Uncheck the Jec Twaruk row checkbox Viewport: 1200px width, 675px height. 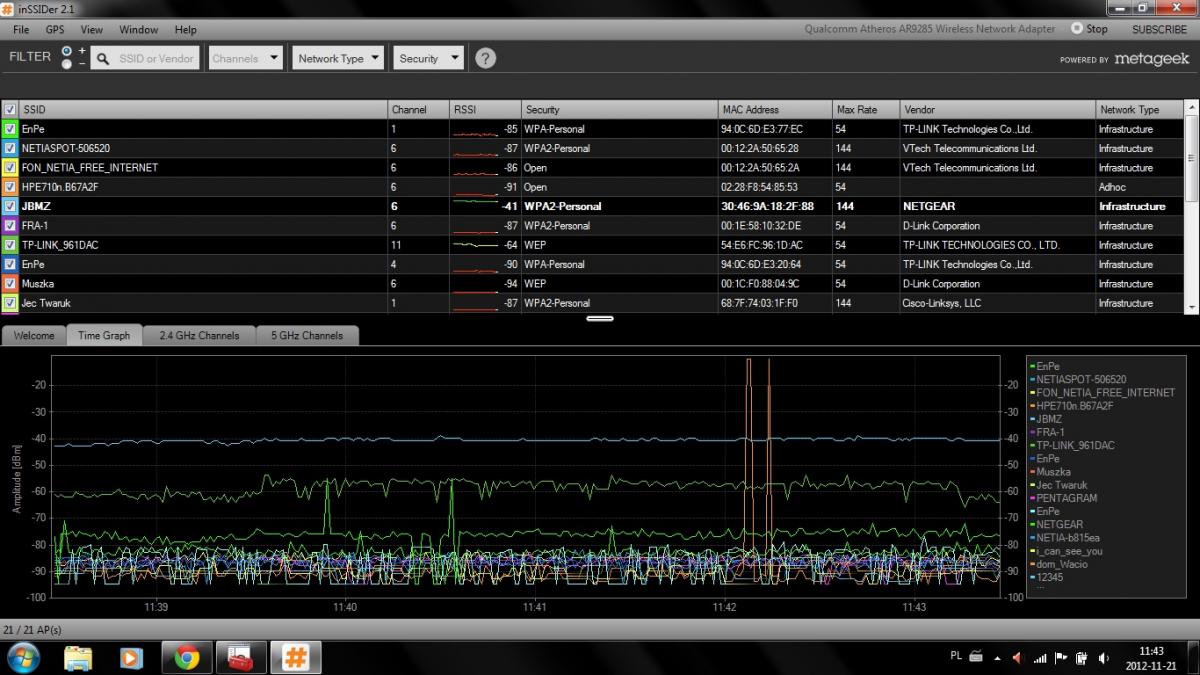[10, 303]
